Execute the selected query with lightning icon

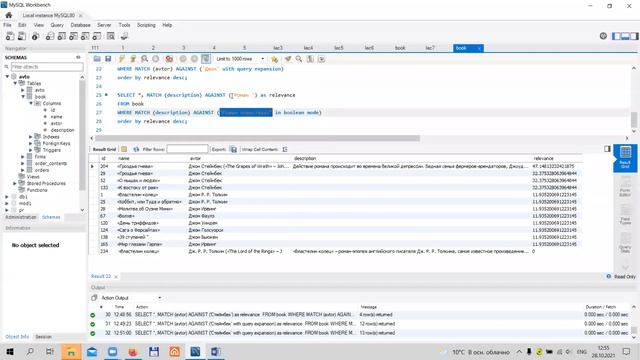point(122,59)
